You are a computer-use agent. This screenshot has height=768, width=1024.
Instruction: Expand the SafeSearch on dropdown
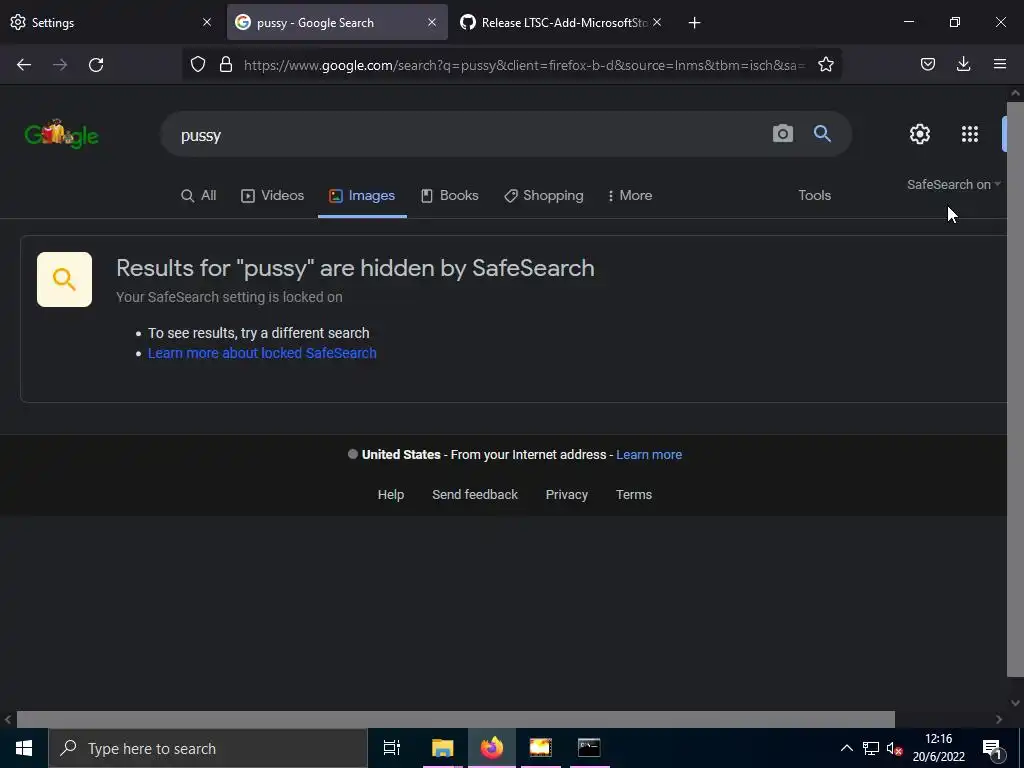[953, 185]
